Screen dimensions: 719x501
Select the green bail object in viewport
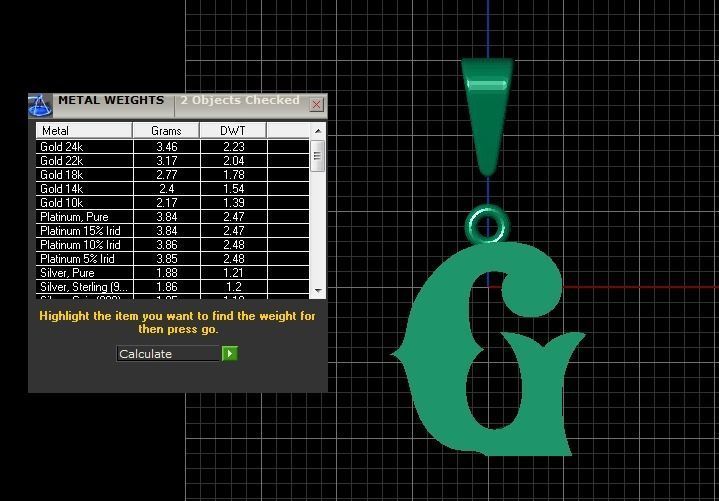coord(487,117)
